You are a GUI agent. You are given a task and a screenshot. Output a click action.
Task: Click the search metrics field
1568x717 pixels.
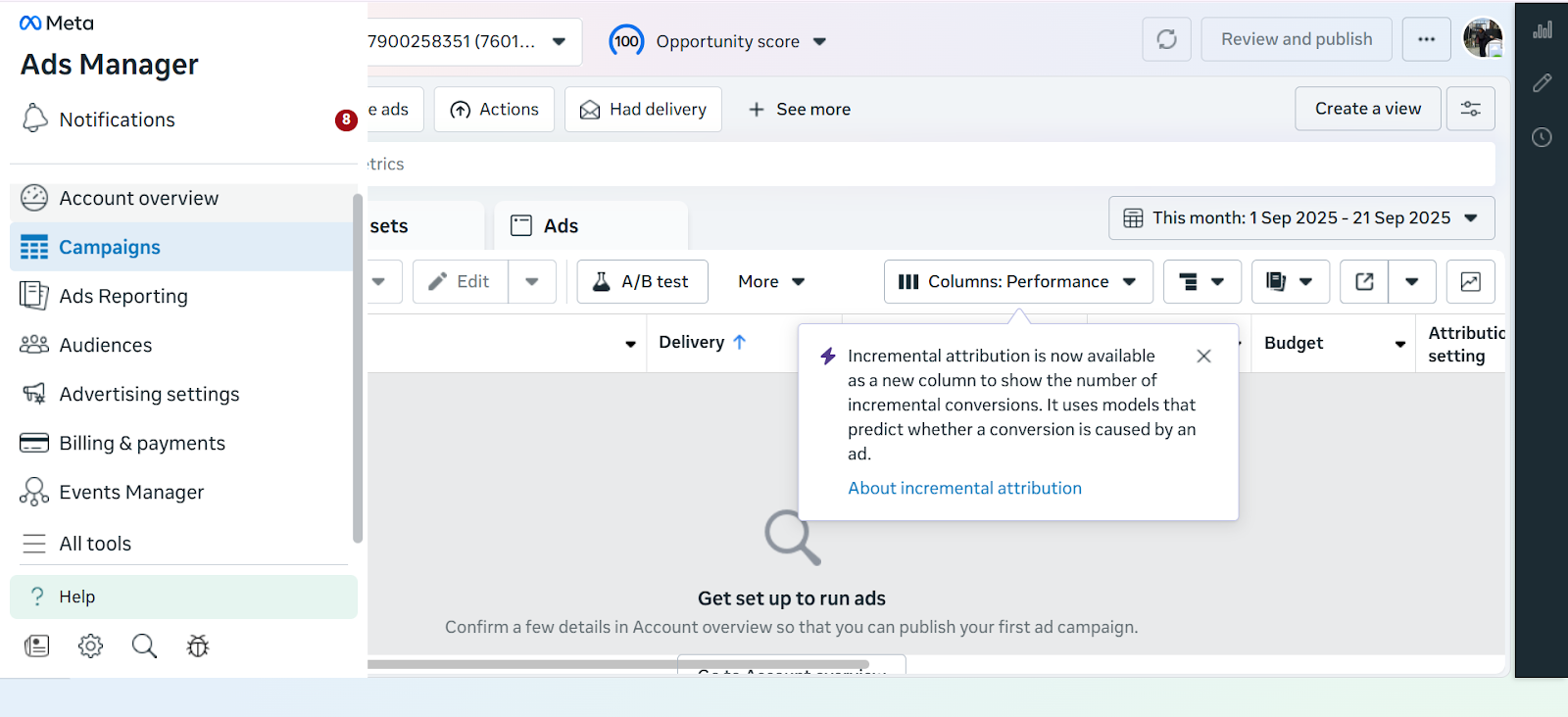pos(931,164)
